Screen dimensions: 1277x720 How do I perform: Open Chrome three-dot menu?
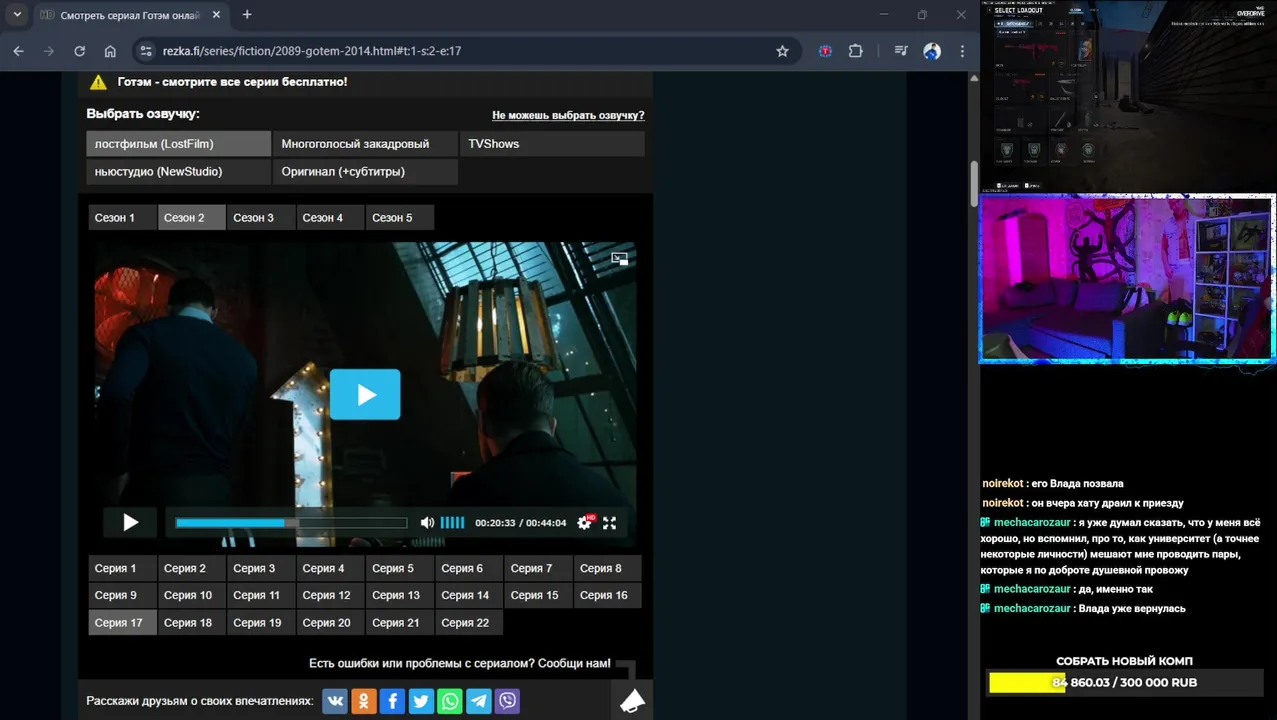click(x=962, y=51)
